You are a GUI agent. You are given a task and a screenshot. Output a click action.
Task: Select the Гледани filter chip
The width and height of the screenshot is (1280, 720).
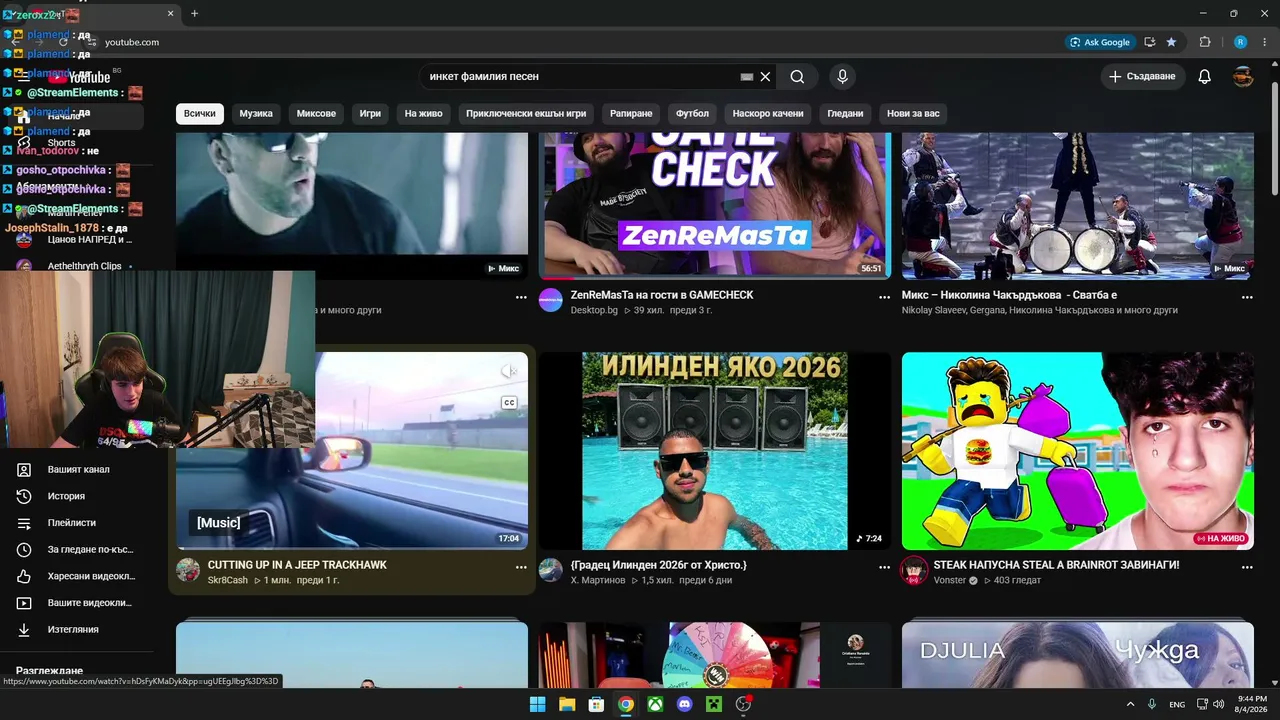845,114
